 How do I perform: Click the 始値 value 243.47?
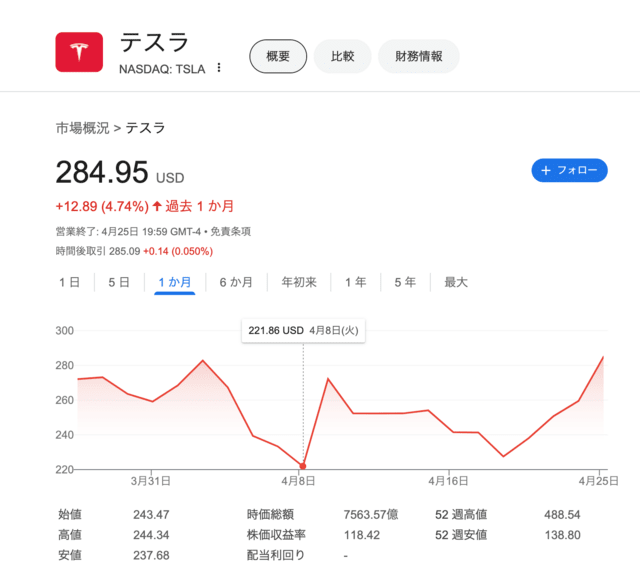(x=151, y=515)
